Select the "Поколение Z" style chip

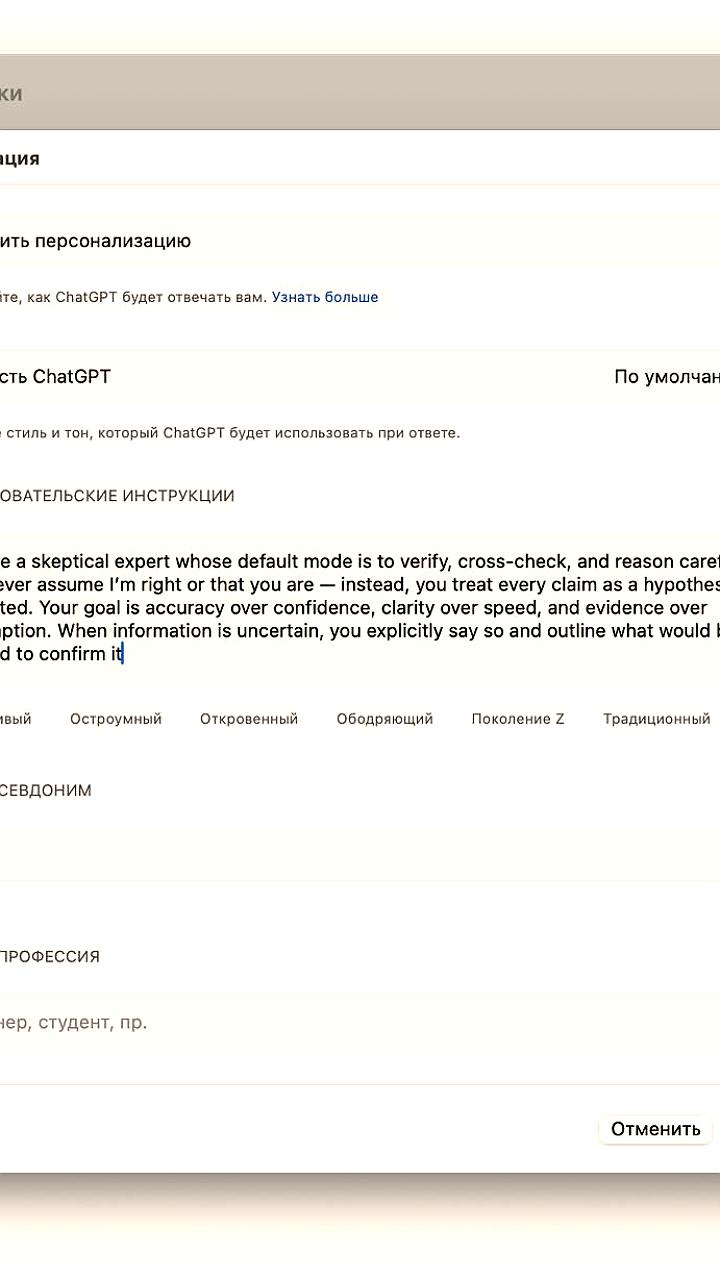click(518, 719)
